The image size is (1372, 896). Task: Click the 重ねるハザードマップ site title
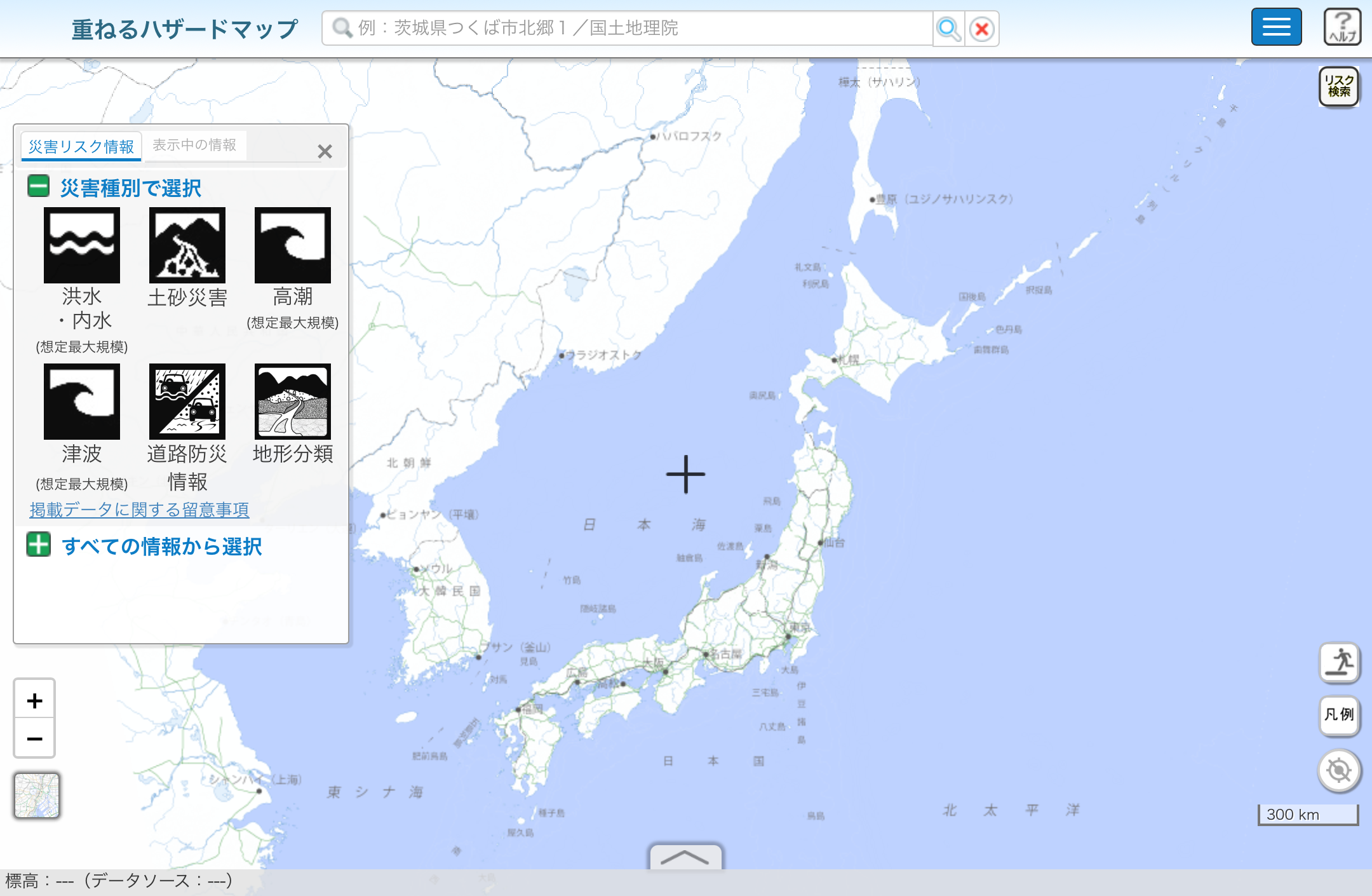click(x=184, y=29)
